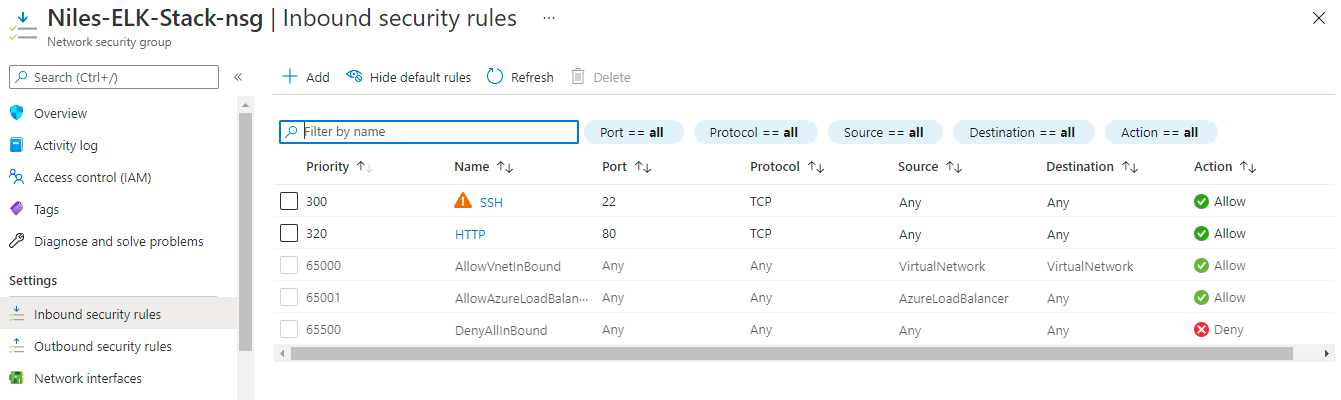Click the Tags icon in sidebar
1341x400 pixels.
16,209
